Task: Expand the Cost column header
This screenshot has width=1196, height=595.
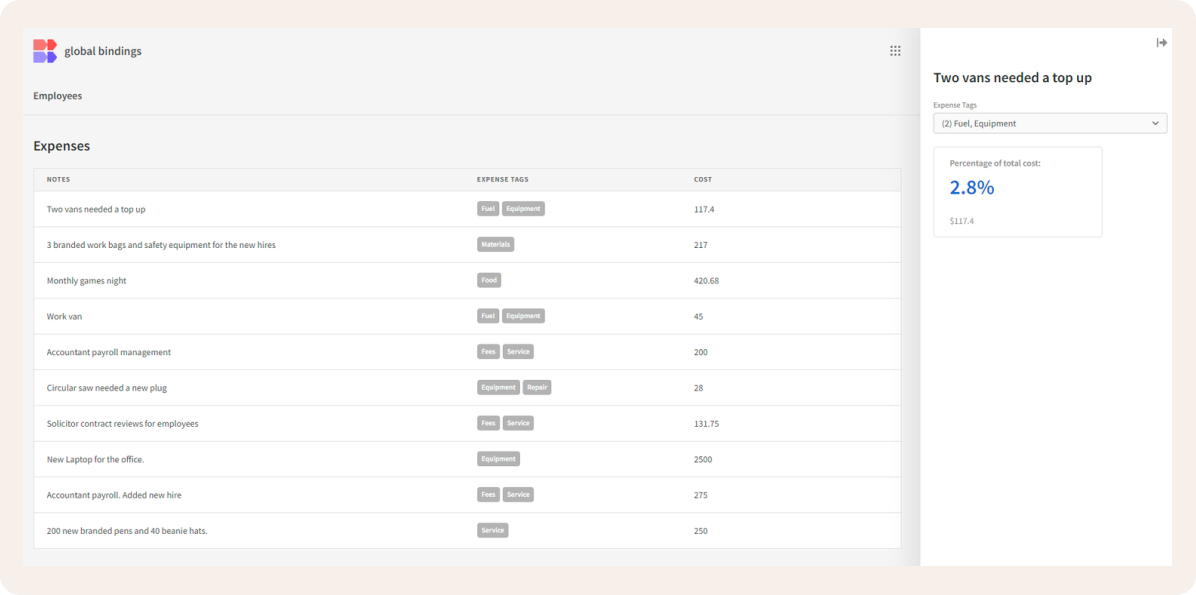Action: [702, 179]
